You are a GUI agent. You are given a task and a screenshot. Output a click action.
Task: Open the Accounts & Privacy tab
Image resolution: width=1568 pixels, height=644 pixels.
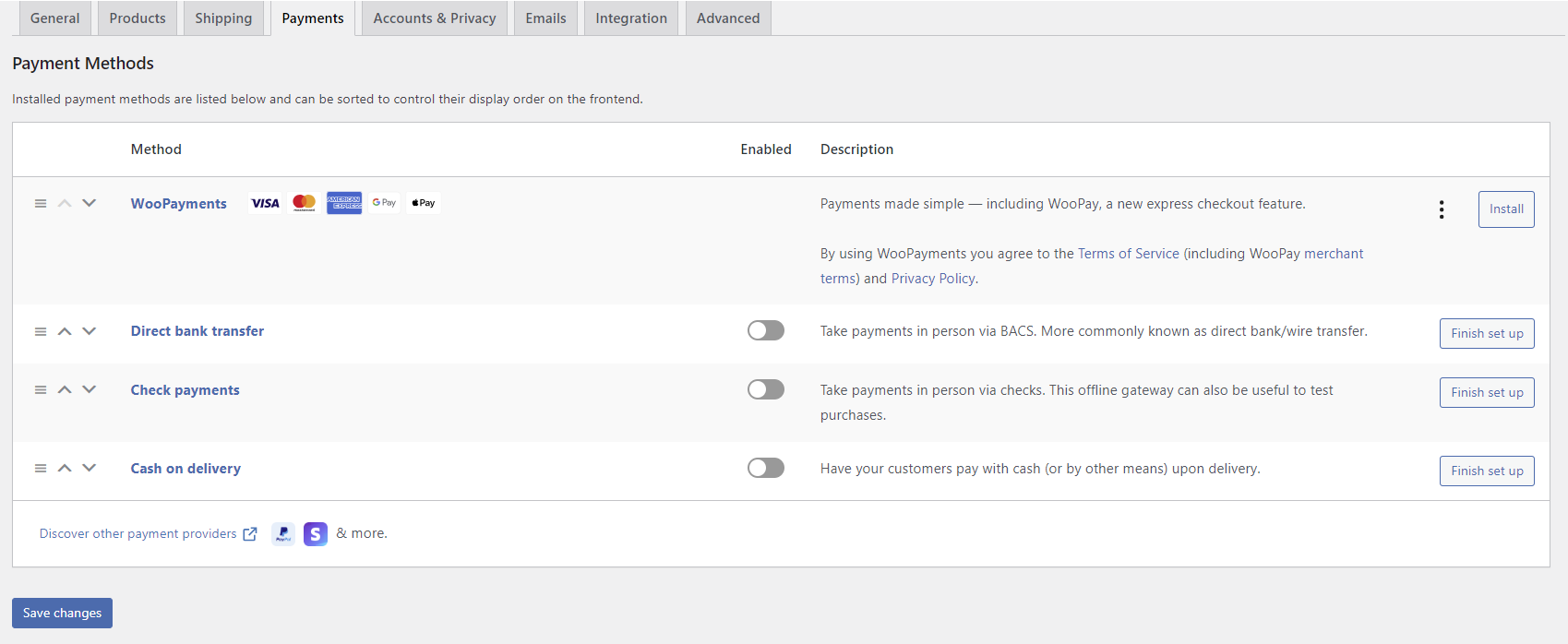[x=435, y=18]
